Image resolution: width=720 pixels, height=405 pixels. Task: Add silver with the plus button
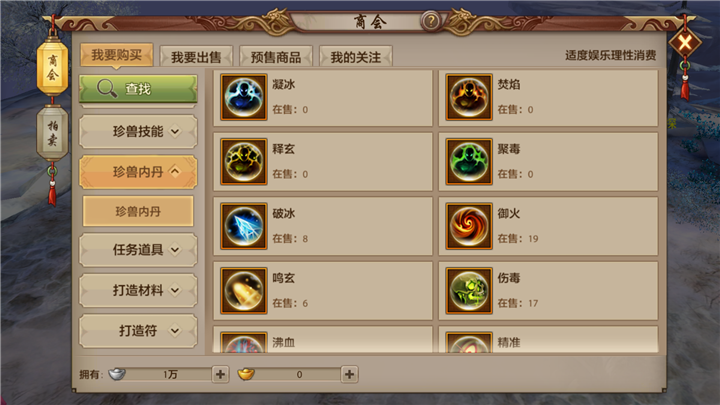coord(220,374)
